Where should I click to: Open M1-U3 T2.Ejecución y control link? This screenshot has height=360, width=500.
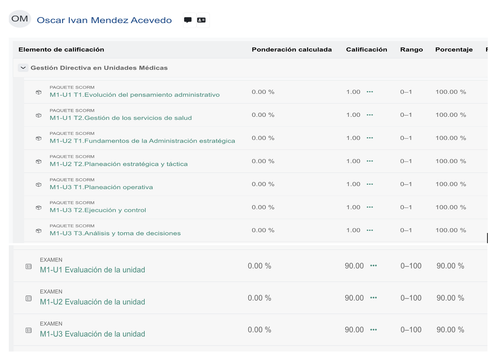[98, 210]
